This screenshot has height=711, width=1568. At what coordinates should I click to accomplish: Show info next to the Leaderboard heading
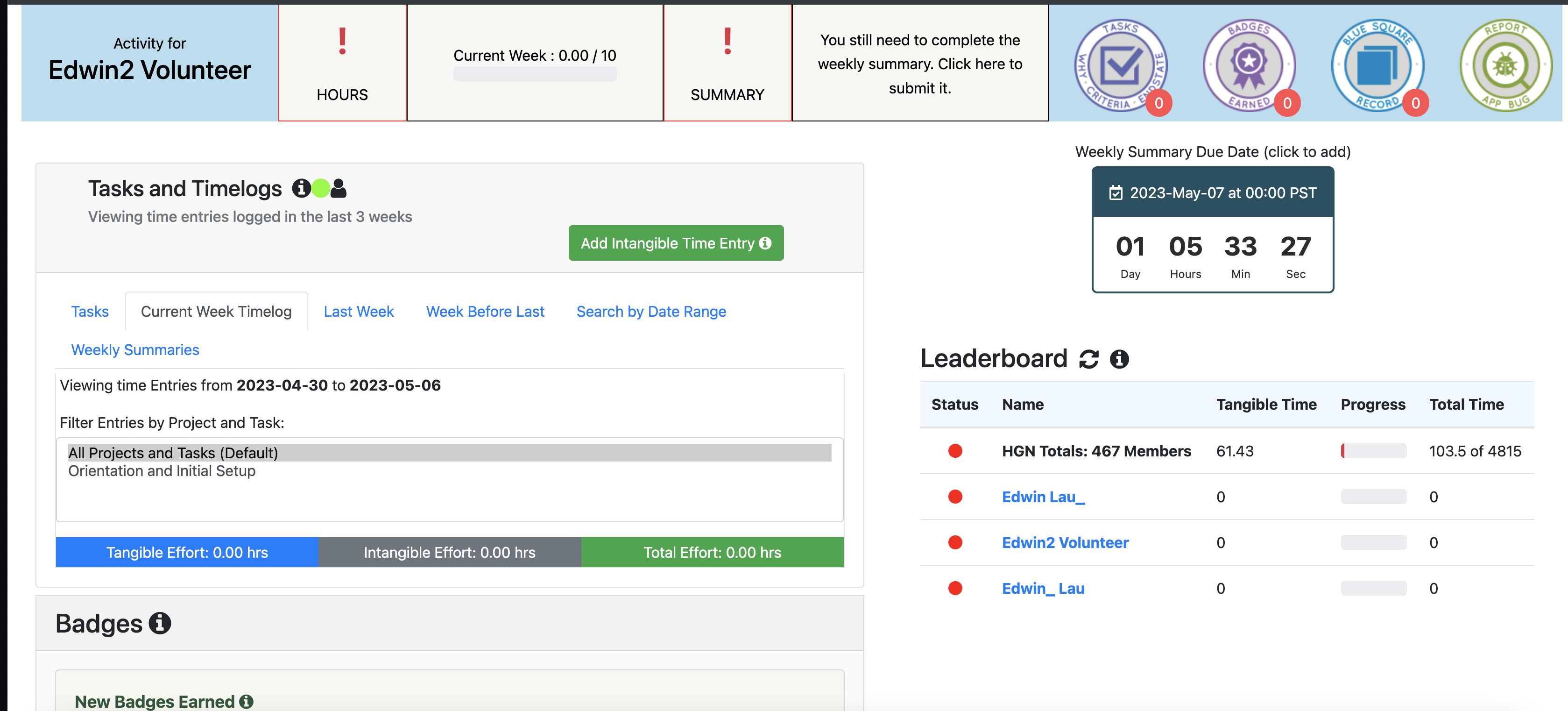[x=1119, y=359]
